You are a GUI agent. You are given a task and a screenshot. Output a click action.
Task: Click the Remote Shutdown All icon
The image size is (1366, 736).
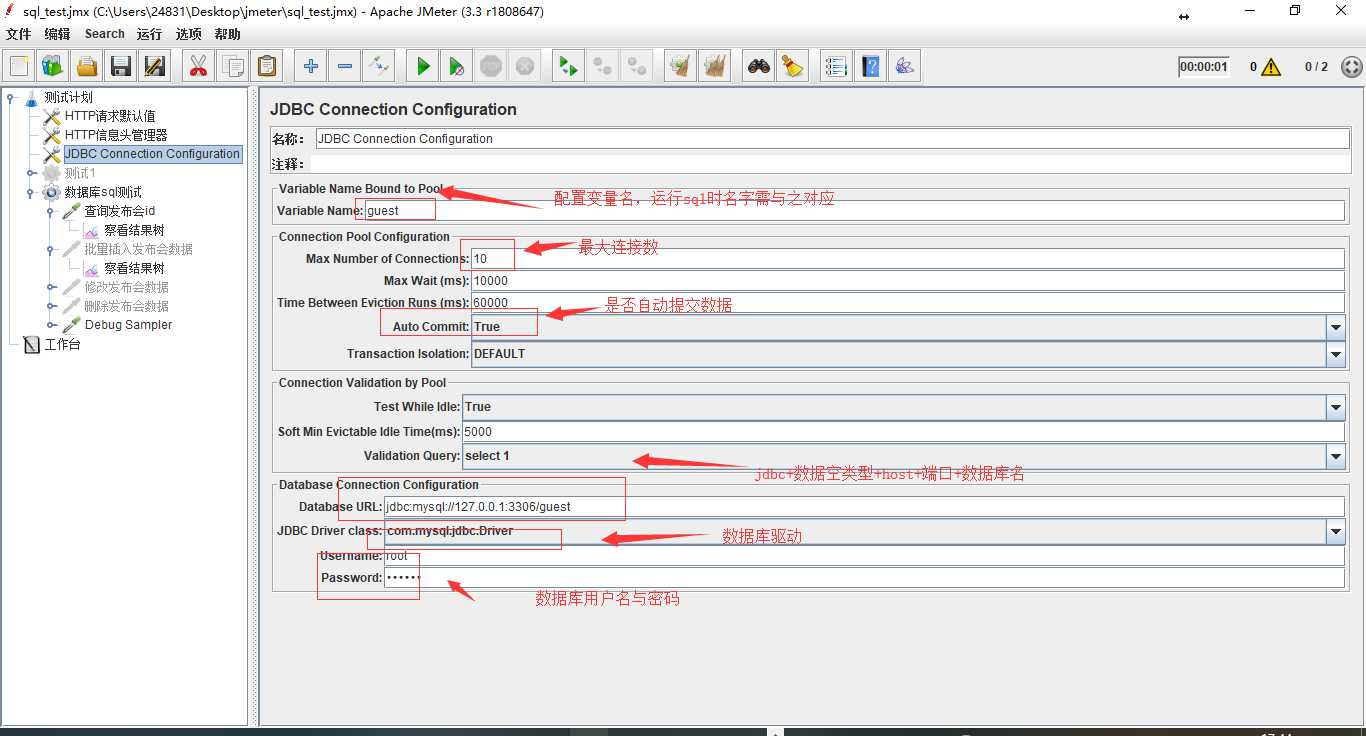[637, 66]
